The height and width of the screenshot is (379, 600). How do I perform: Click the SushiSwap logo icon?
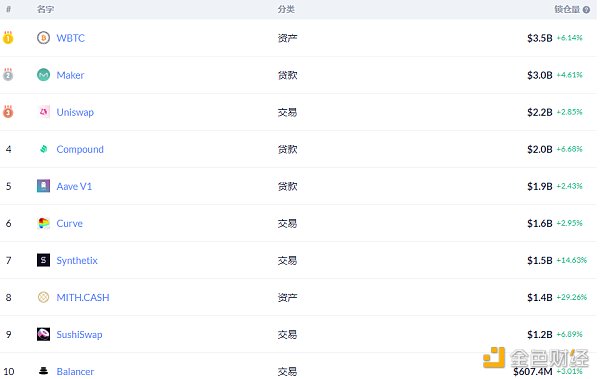43,334
